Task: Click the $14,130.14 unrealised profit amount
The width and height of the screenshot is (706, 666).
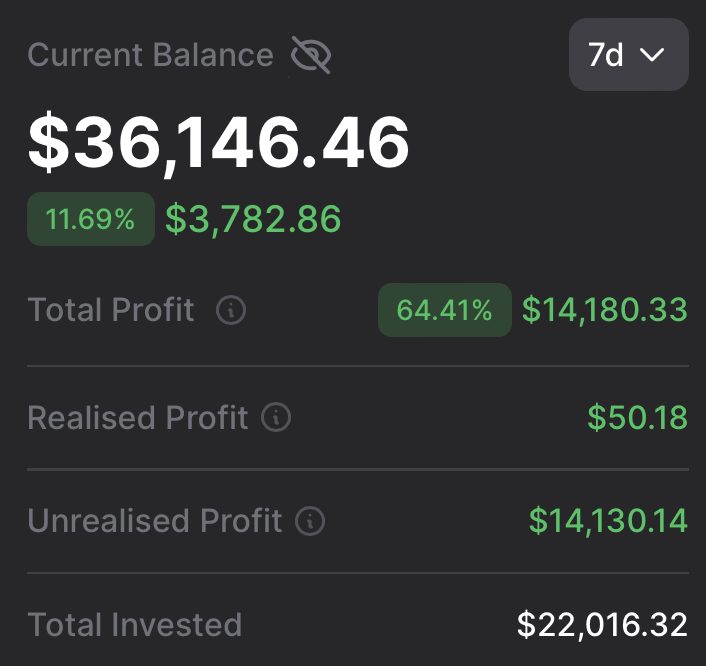Action: (x=608, y=521)
